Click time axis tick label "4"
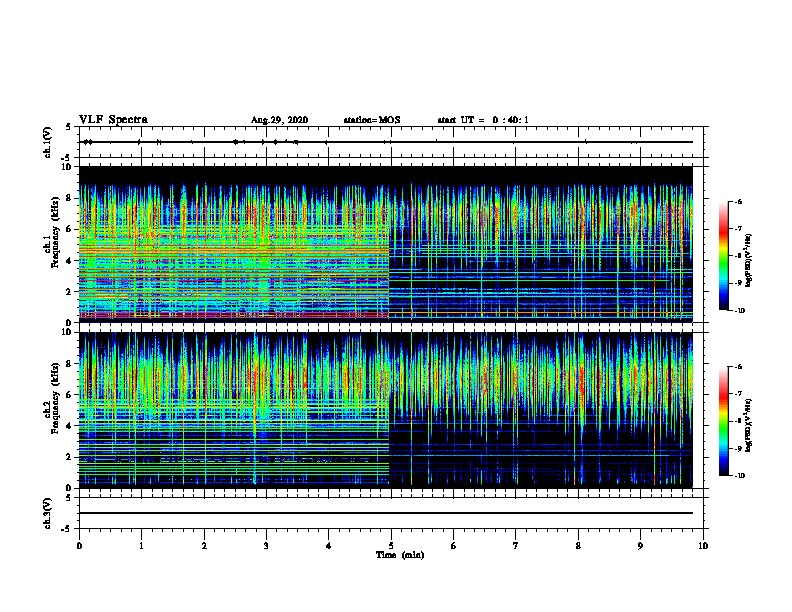Viewport: 792px width, 612px height. [328, 546]
